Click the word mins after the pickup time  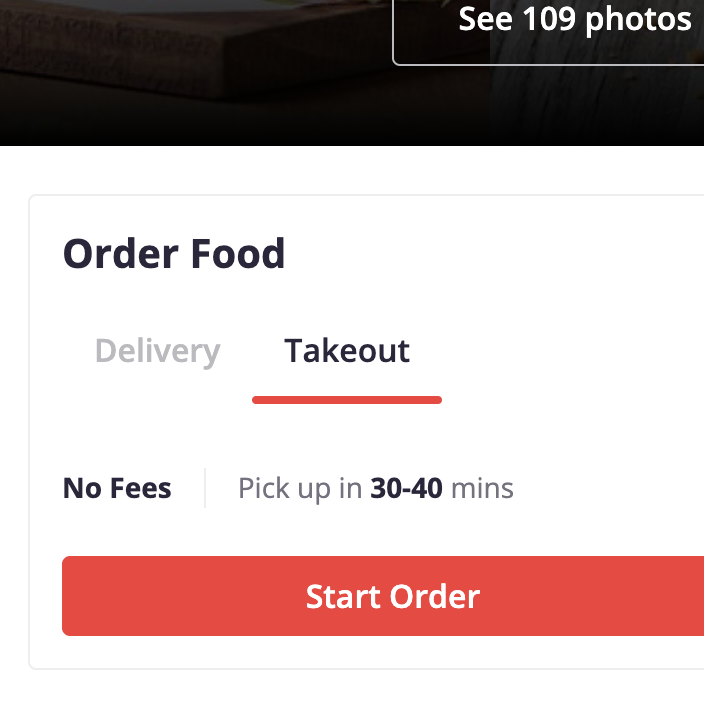tap(482, 489)
